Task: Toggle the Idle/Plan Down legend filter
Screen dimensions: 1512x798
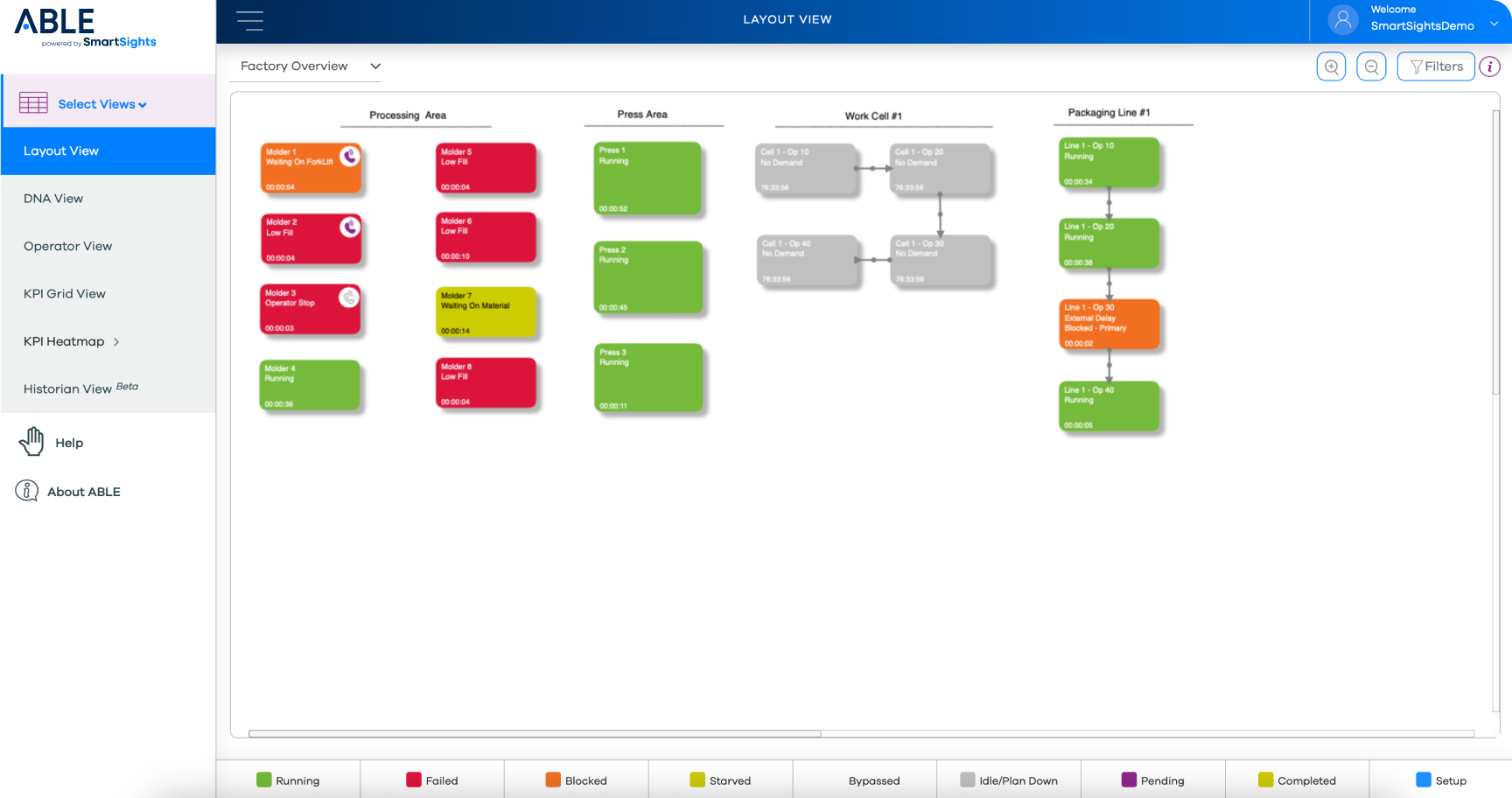Action: [1009, 780]
